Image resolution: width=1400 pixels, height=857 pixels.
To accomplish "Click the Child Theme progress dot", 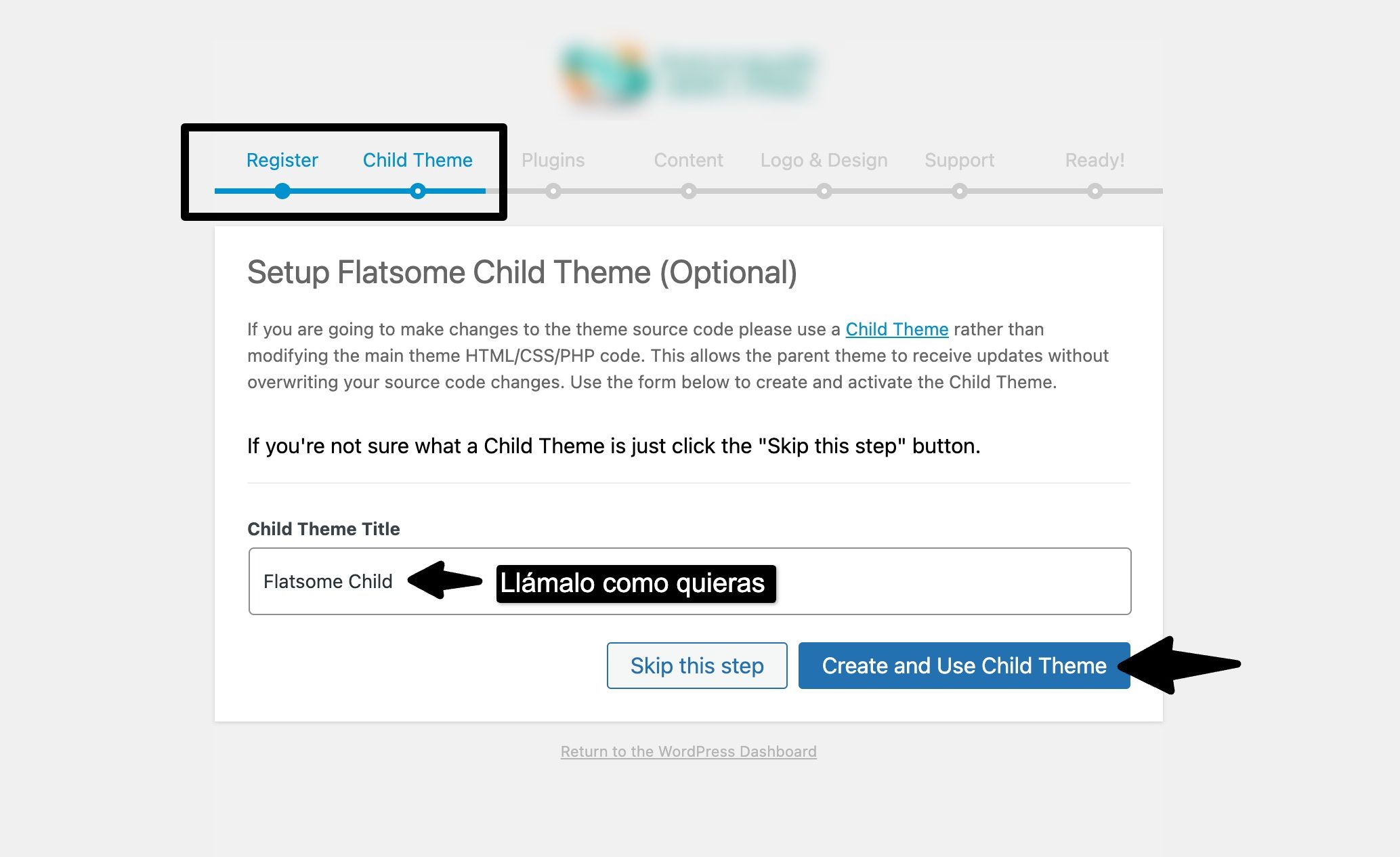I will tap(418, 191).
